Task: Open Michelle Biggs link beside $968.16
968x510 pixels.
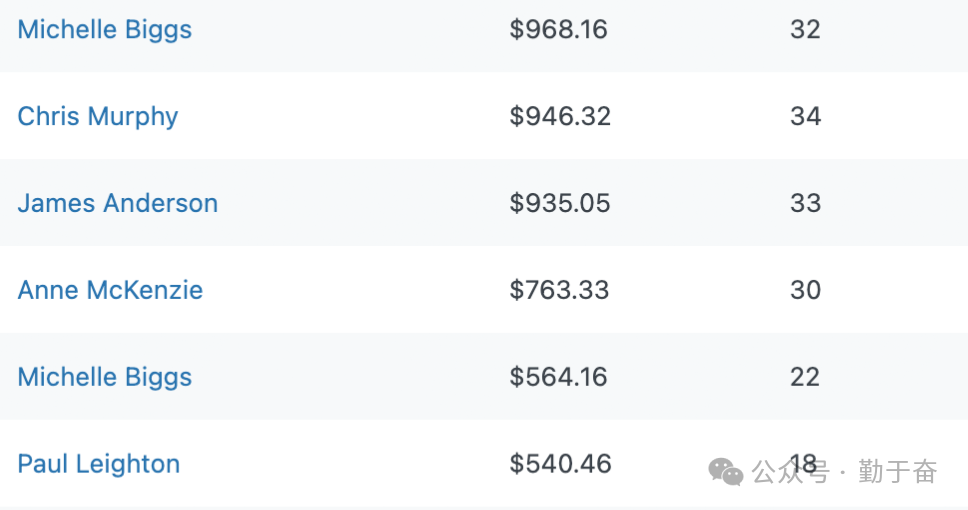Action: tap(105, 30)
